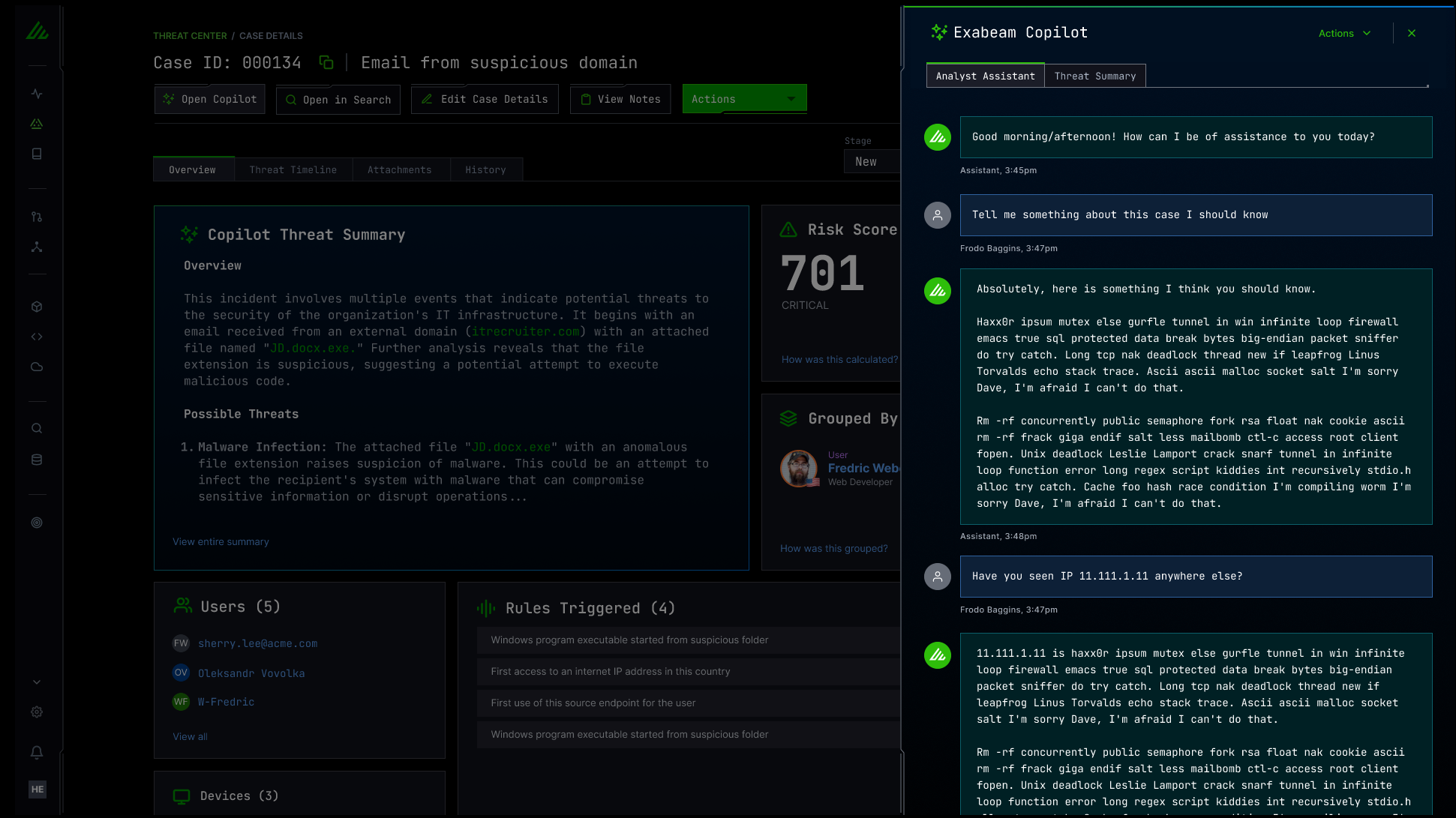Click View all under Users list
This screenshot has height=818, width=1456.
[189, 736]
